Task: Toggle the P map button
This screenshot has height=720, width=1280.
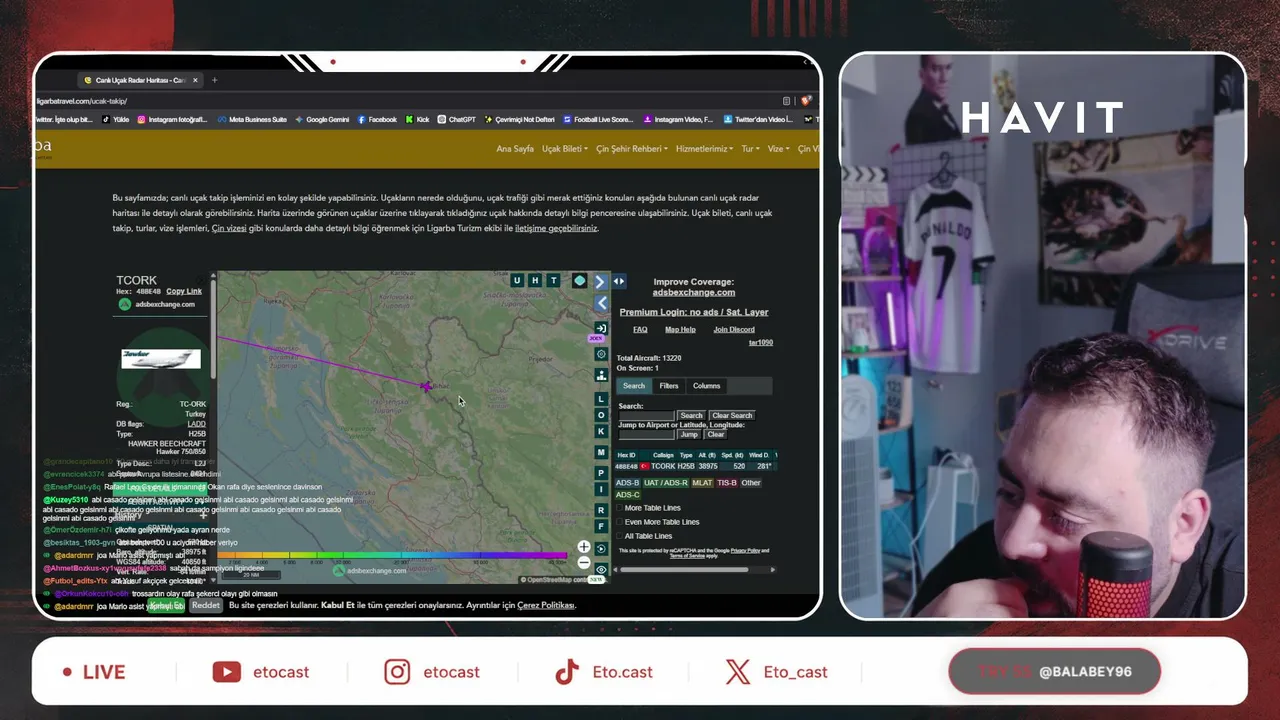Action: [x=601, y=473]
